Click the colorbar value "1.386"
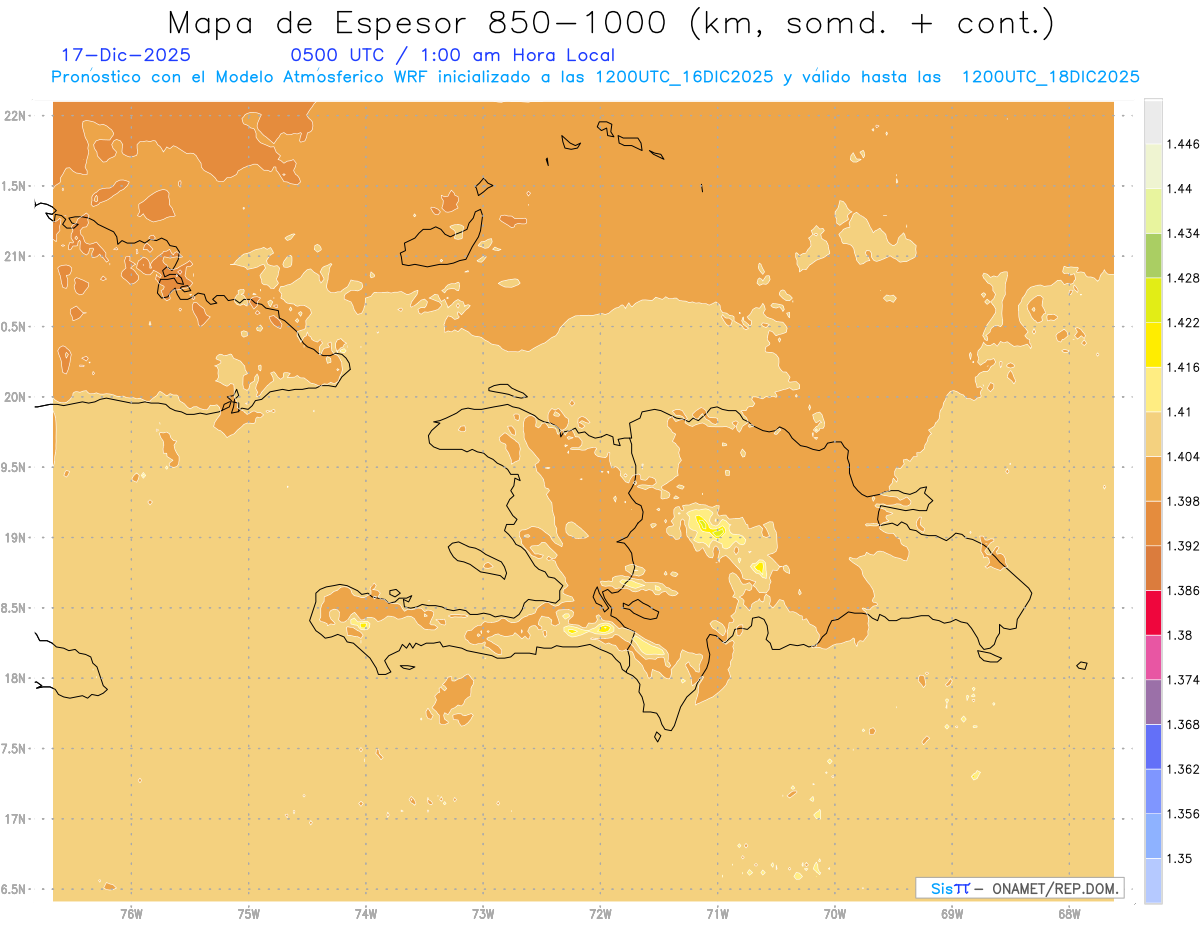Image resolution: width=1200 pixels, height=927 pixels. (x=1183, y=590)
